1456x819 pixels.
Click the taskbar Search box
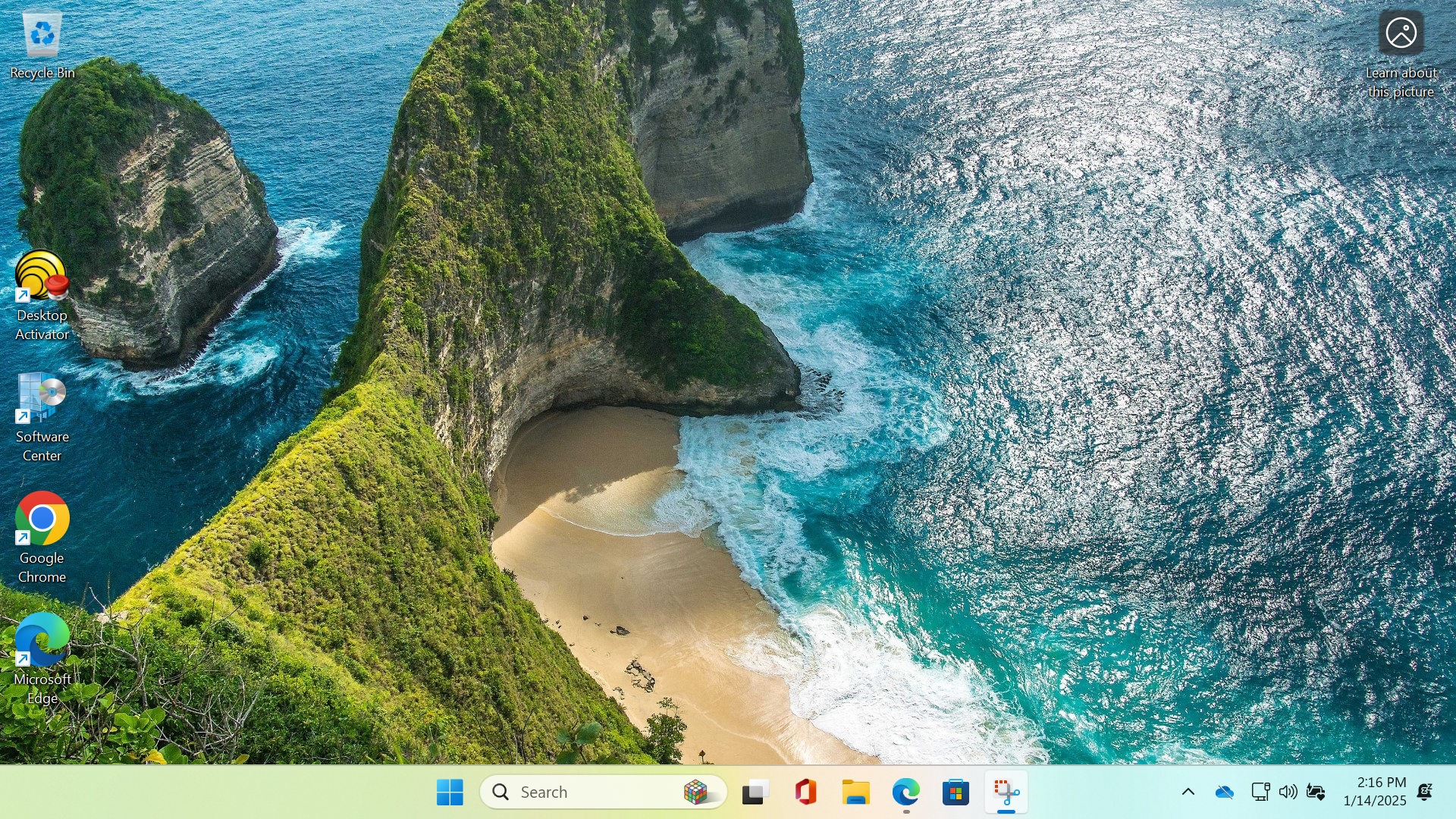pos(604,792)
